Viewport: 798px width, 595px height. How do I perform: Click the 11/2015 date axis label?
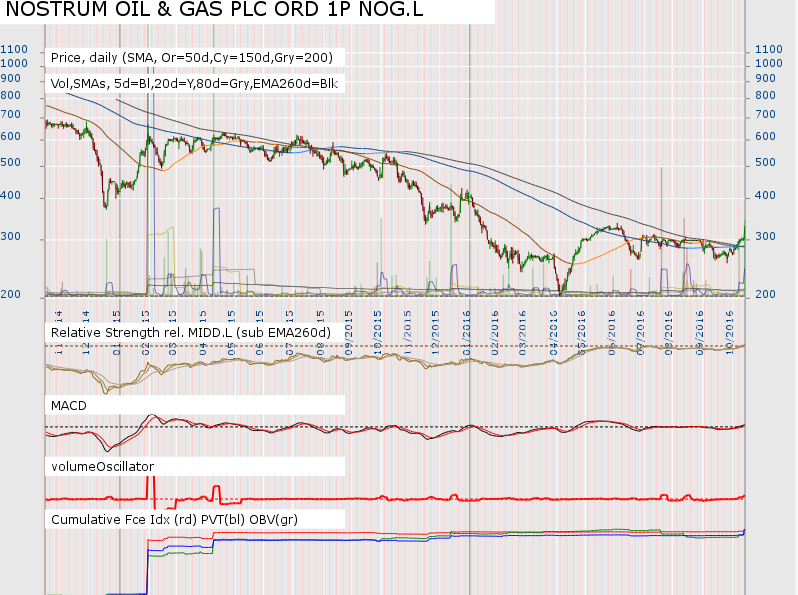tap(408, 333)
